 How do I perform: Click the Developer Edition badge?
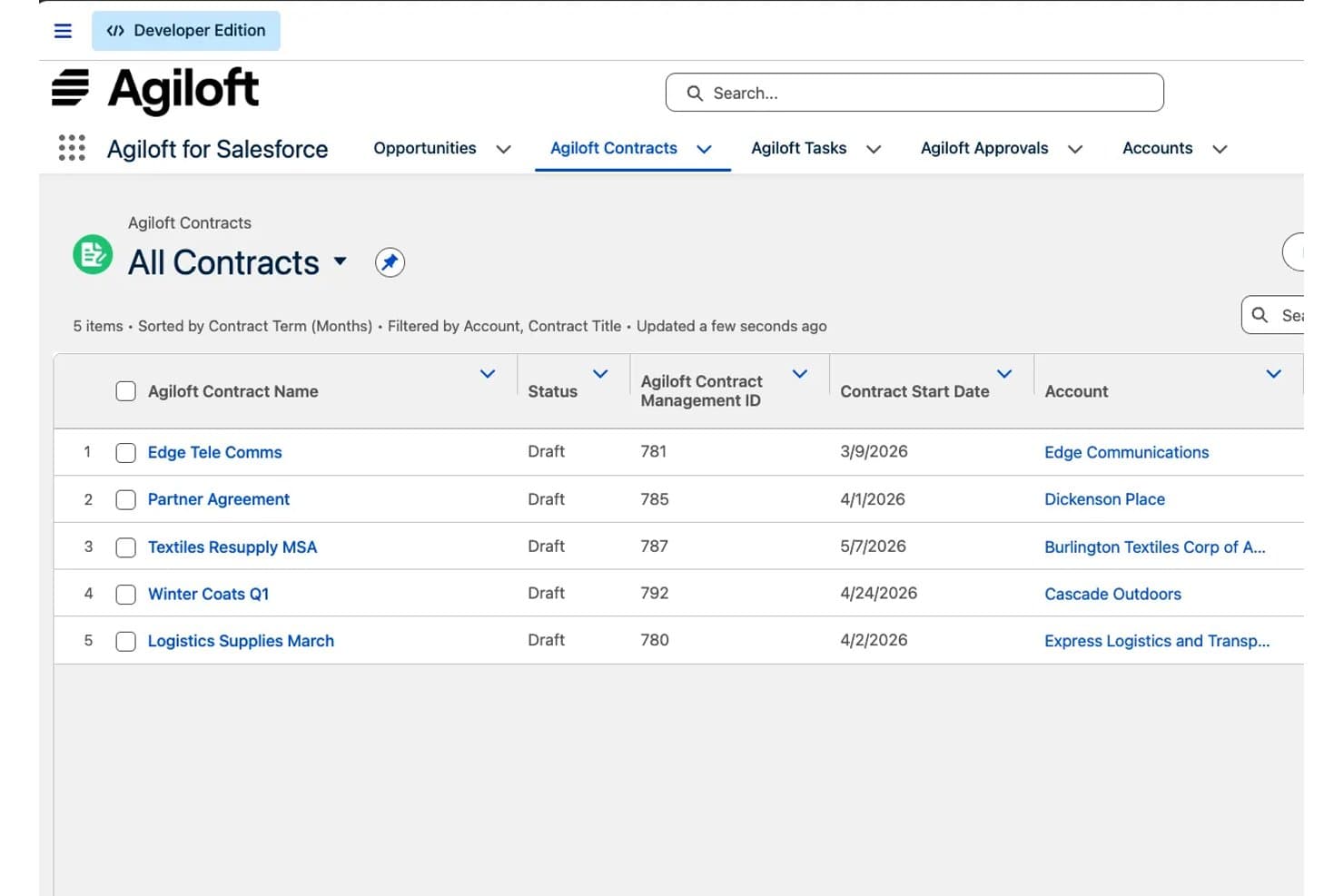[x=186, y=31]
